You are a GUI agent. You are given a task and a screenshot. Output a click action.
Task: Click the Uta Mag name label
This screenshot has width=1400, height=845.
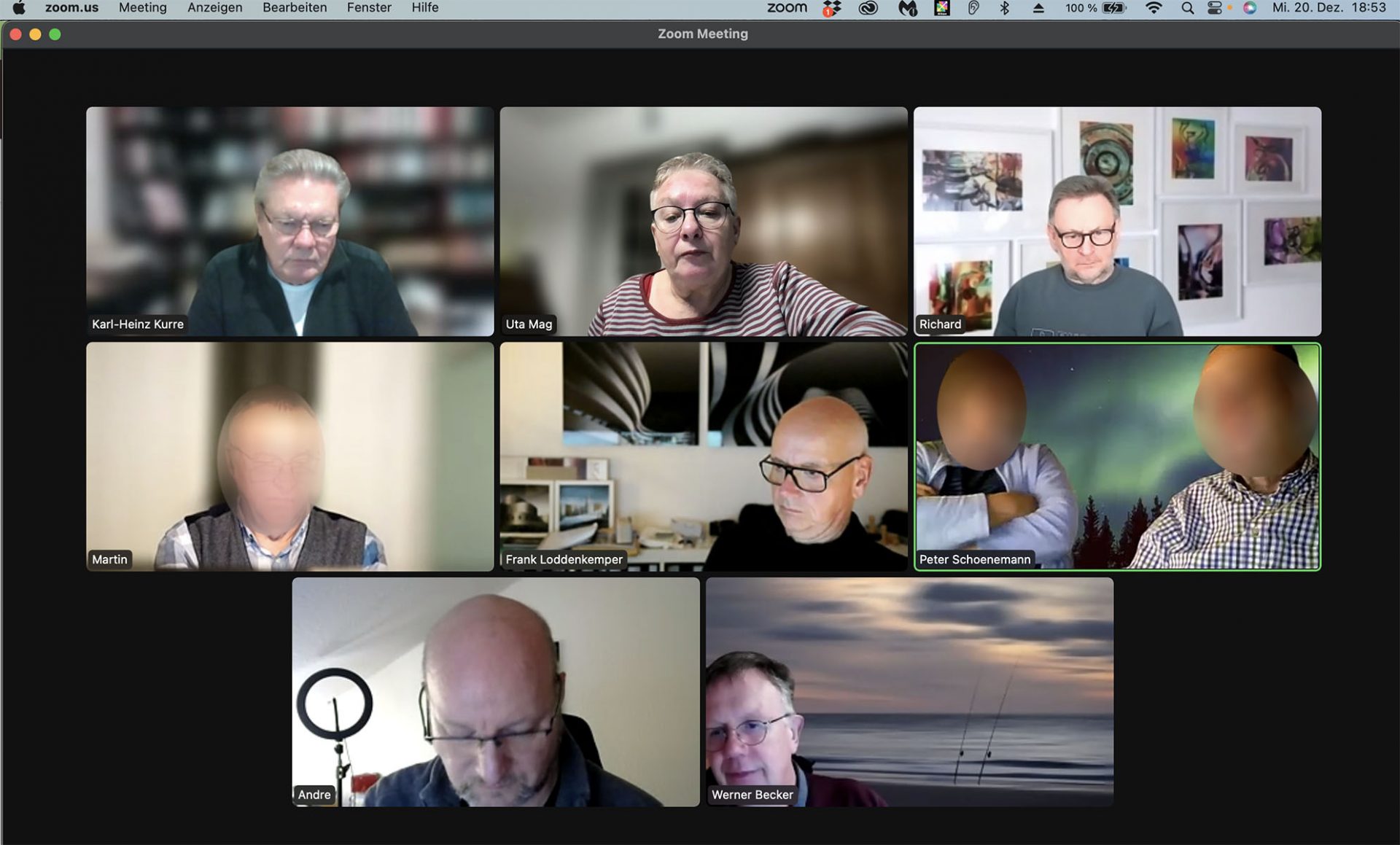529,324
